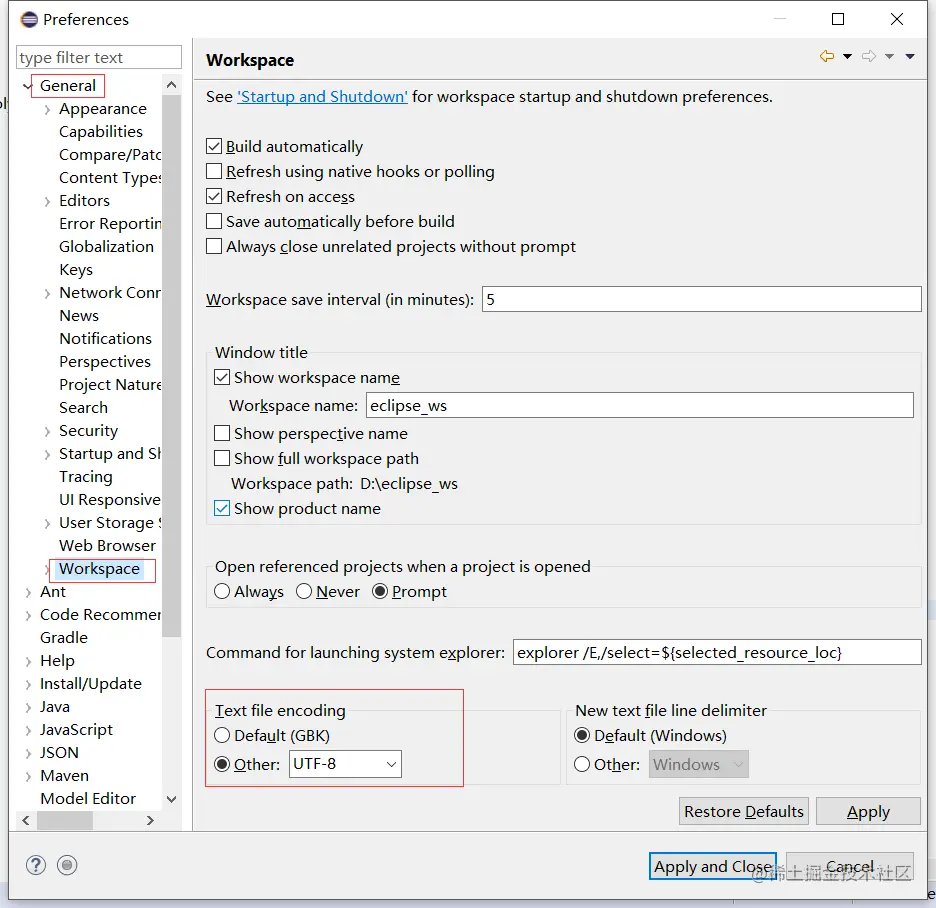936x908 pixels.
Task: Select News preference page
Action: pyautogui.click(x=79, y=316)
